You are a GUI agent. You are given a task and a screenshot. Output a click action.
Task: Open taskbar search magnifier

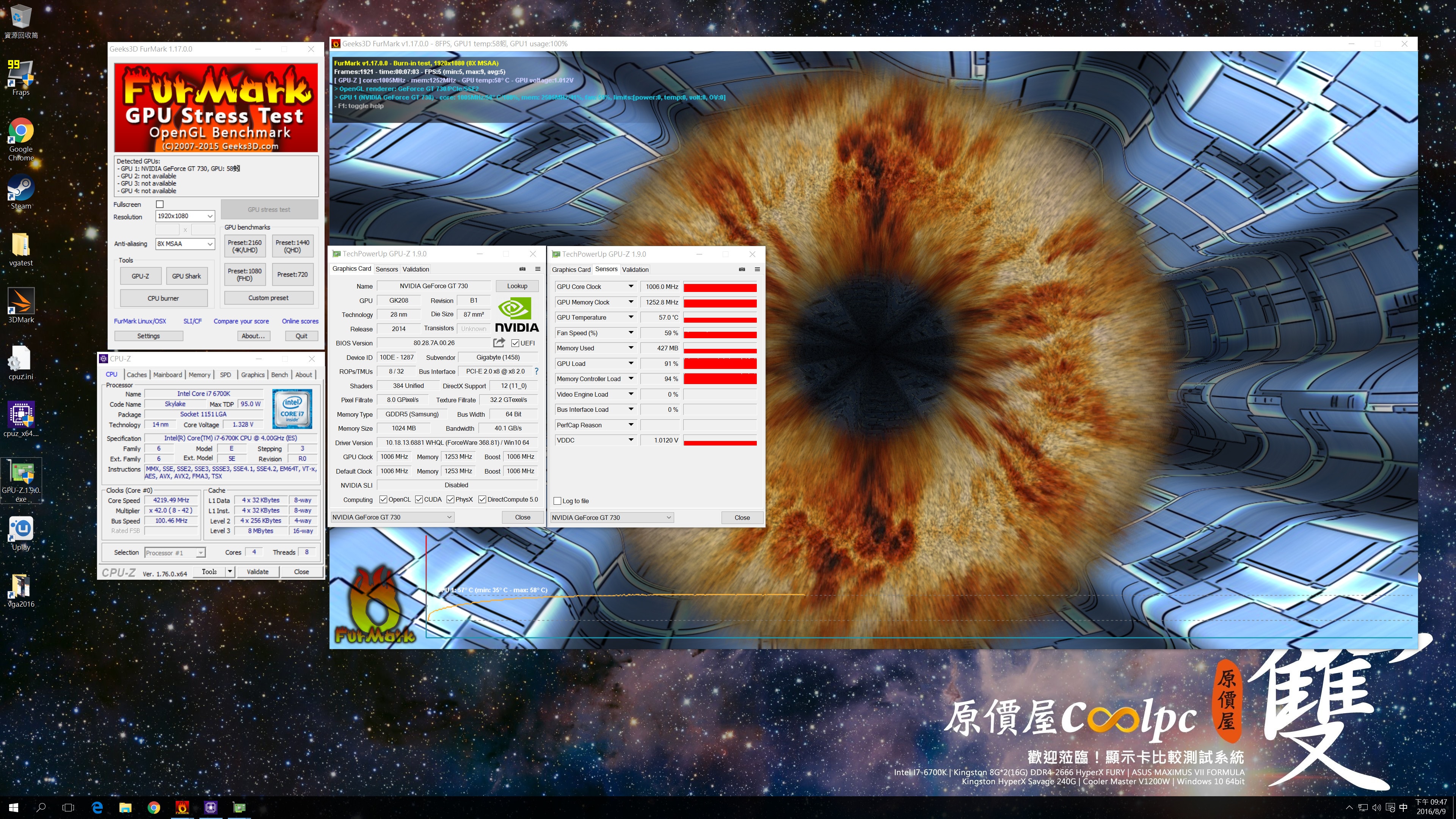pyautogui.click(x=41, y=808)
